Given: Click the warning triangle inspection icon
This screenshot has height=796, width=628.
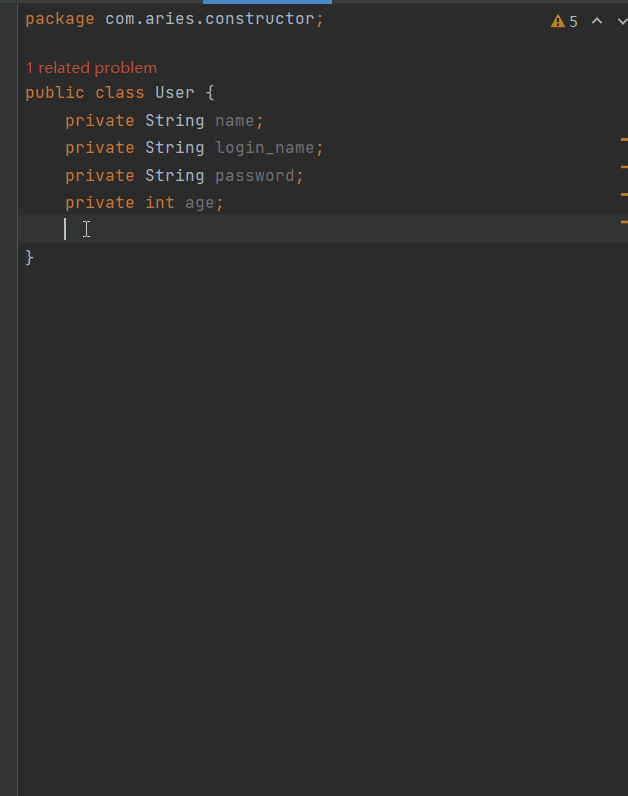Looking at the screenshot, I should (557, 21).
